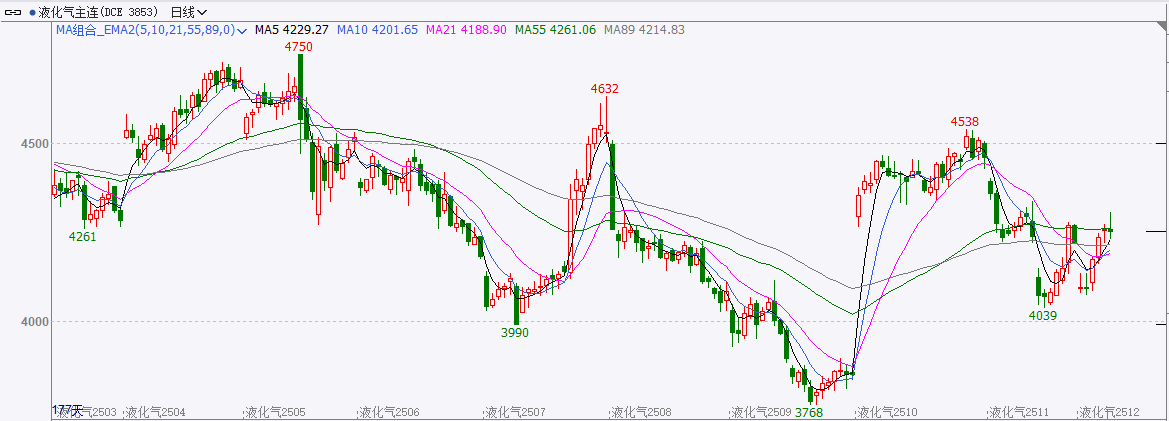Screen dimensions: 1169x421
Task: Click the 177天 day count label
Action: (x=64, y=410)
